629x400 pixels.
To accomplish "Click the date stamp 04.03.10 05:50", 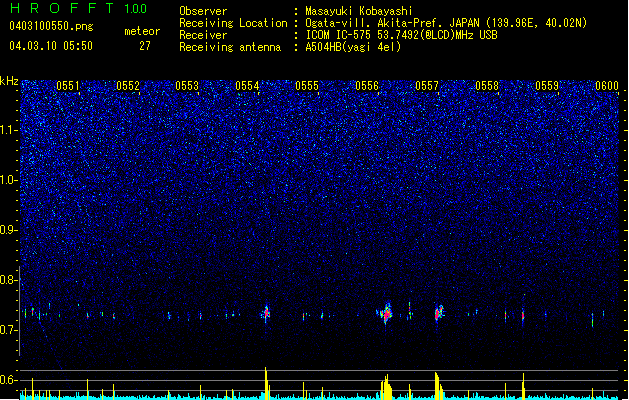I will pyautogui.click(x=51, y=46).
